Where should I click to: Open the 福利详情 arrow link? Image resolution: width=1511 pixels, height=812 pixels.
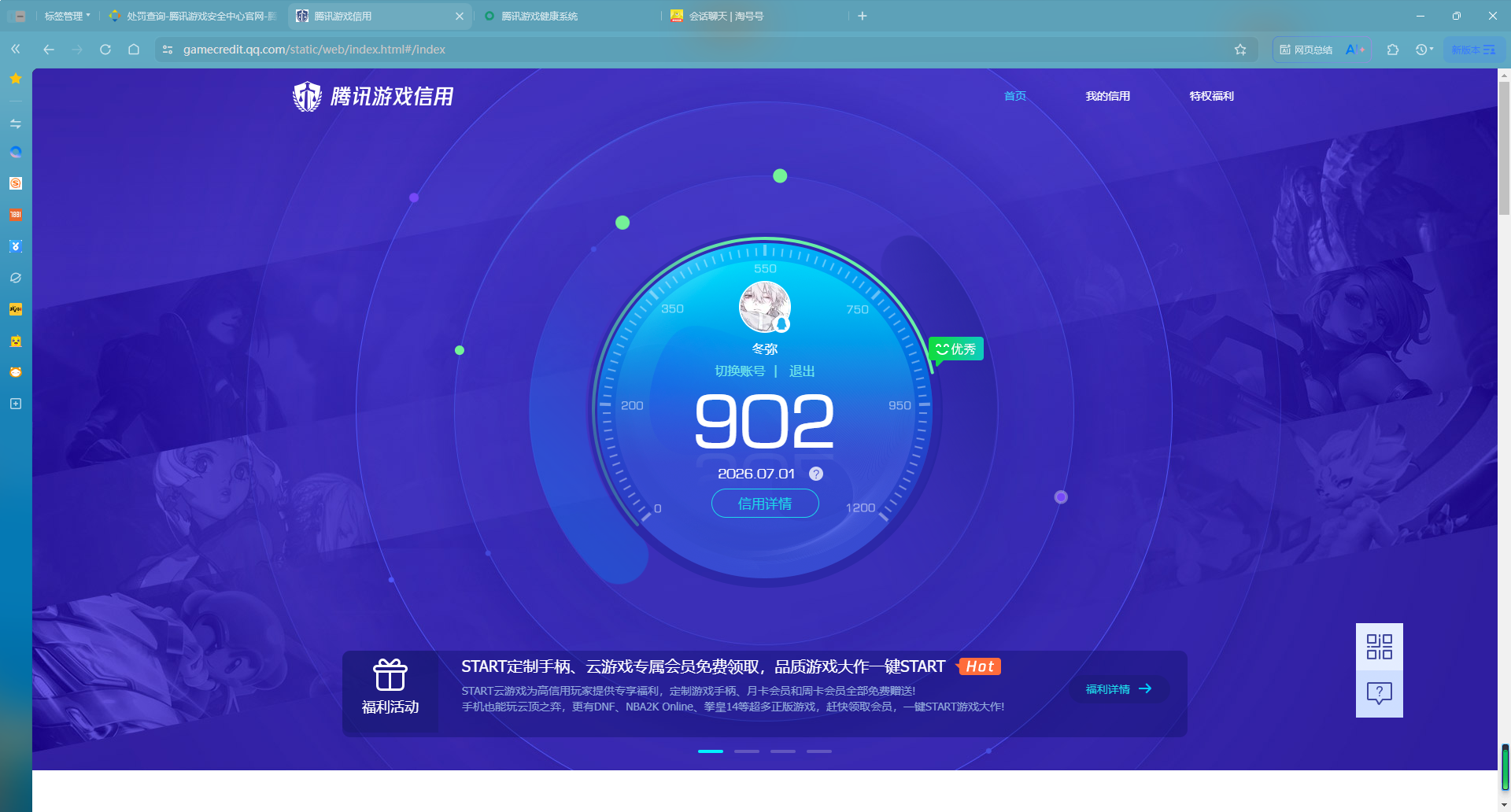(1119, 689)
